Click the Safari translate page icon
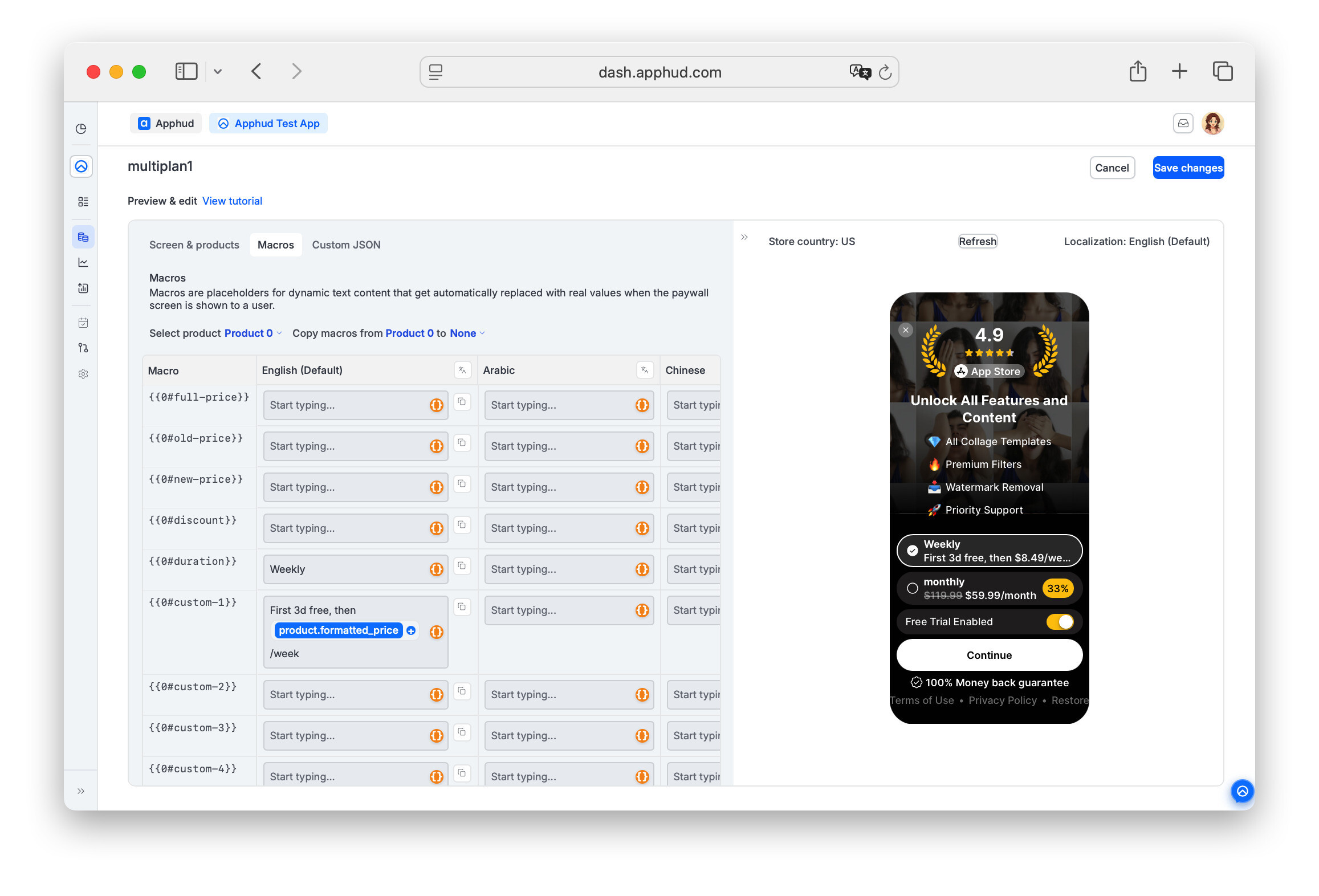 [860, 72]
